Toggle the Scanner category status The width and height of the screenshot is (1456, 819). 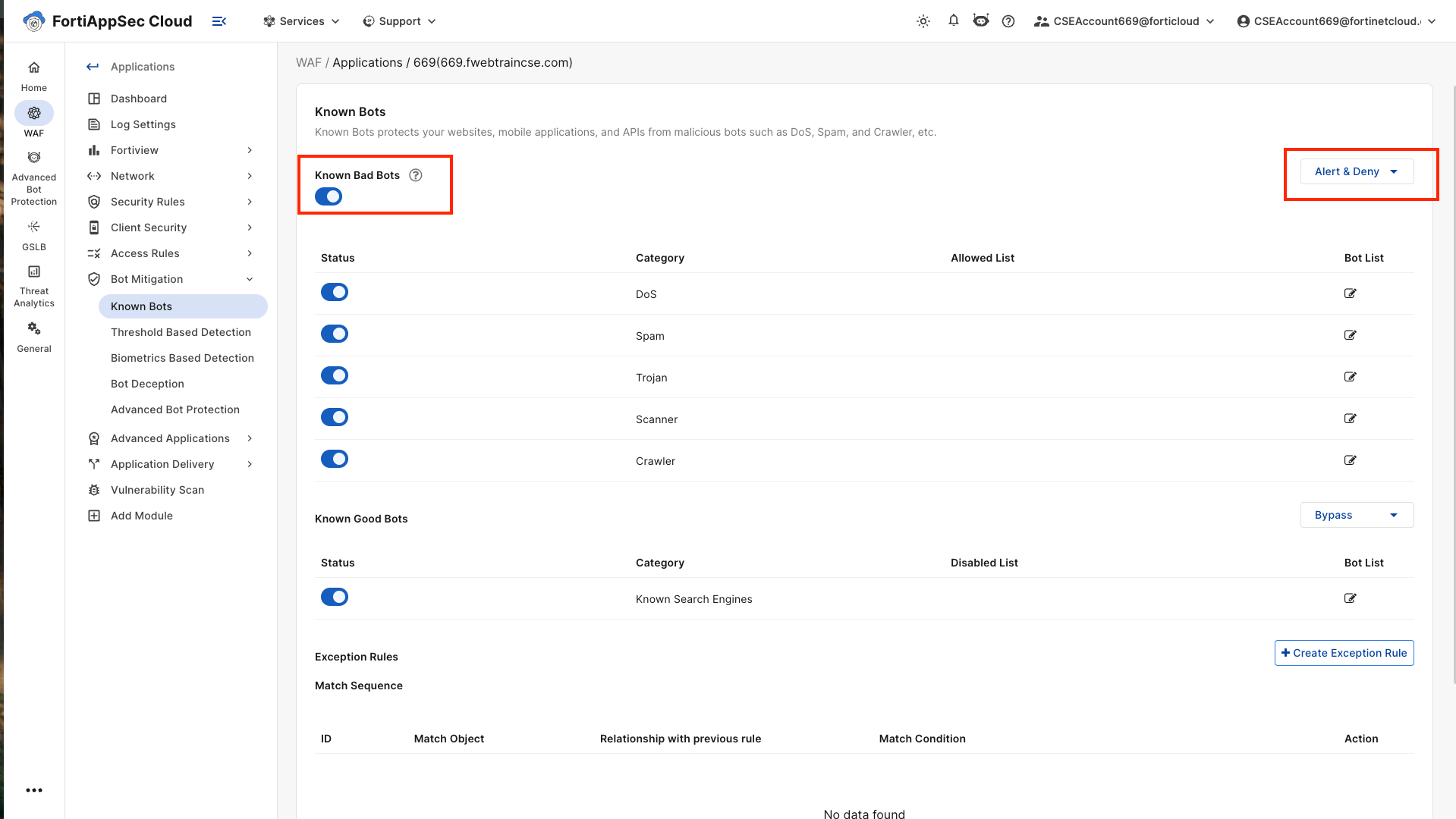[335, 417]
